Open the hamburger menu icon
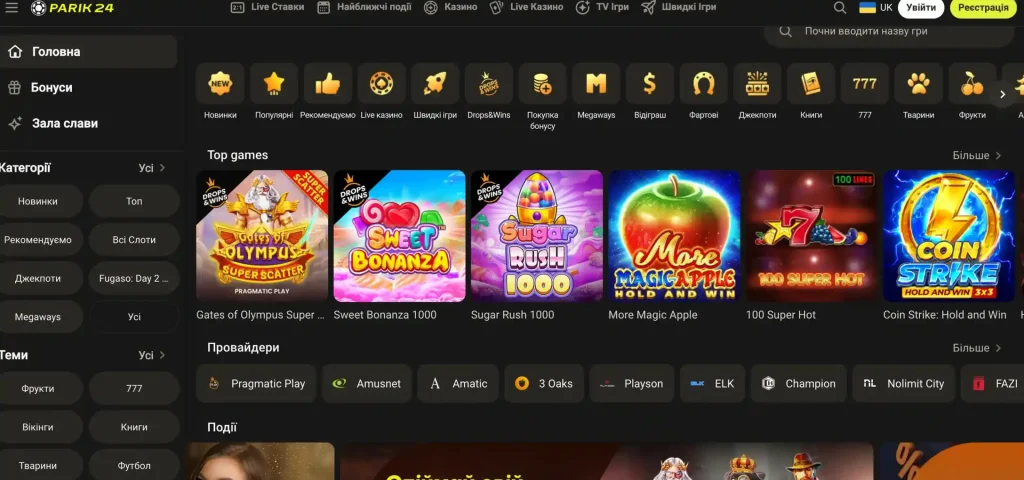Screen dimensions: 1024x480 pos(12,8)
